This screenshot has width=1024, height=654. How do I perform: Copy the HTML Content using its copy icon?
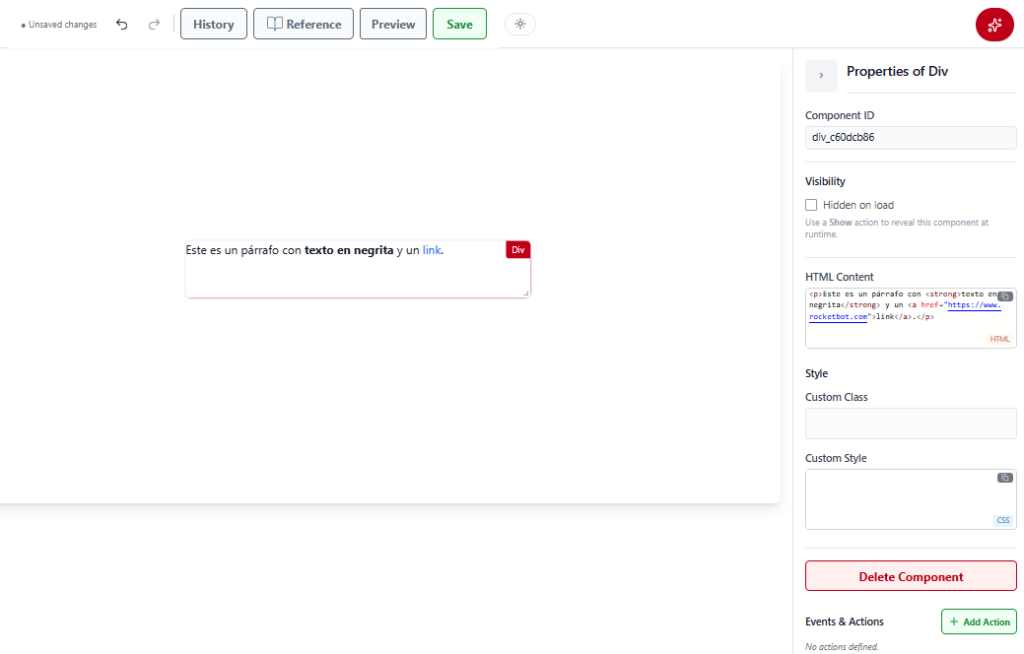point(1005,296)
